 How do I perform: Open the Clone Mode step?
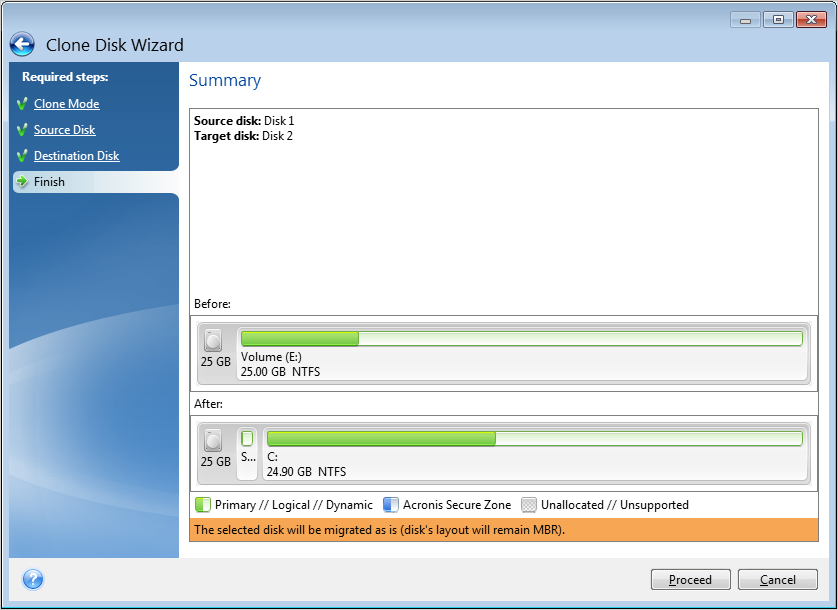[x=65, y=104]
